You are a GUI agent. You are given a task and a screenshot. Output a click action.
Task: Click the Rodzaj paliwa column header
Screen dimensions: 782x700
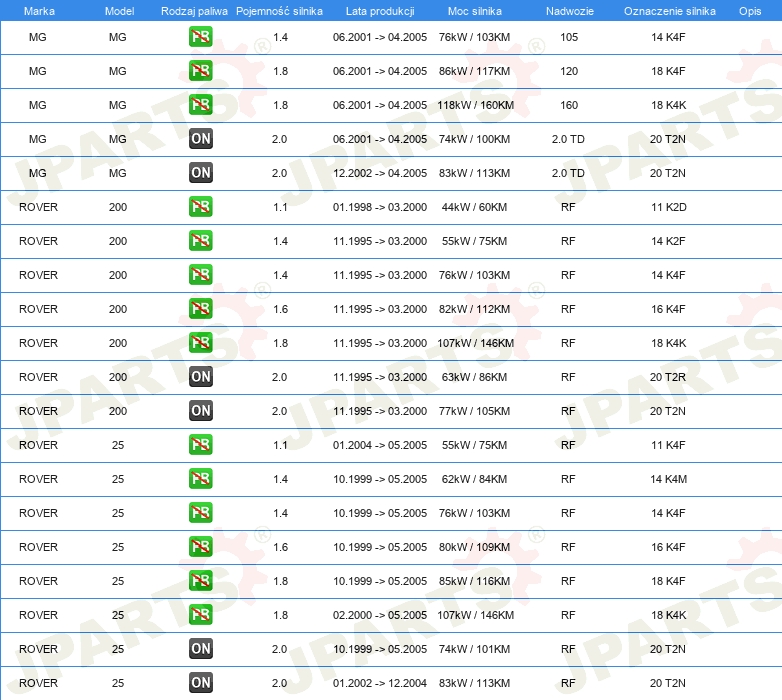[194, 11]
